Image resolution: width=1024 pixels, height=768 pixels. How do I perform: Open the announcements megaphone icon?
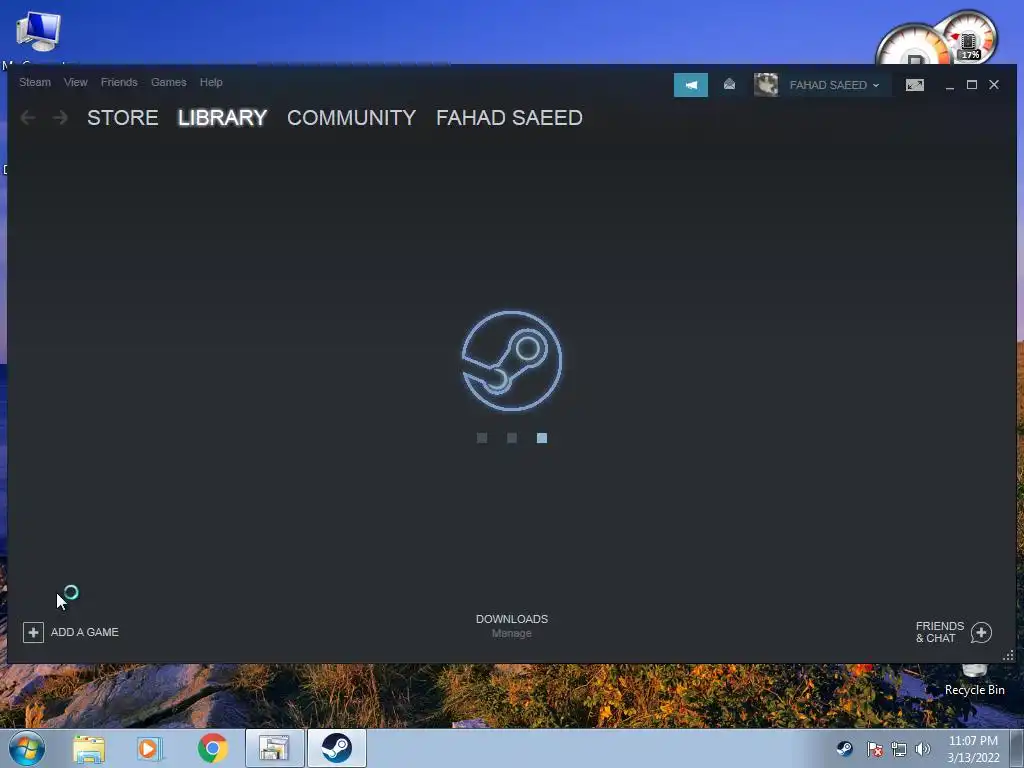click(691, 85)
